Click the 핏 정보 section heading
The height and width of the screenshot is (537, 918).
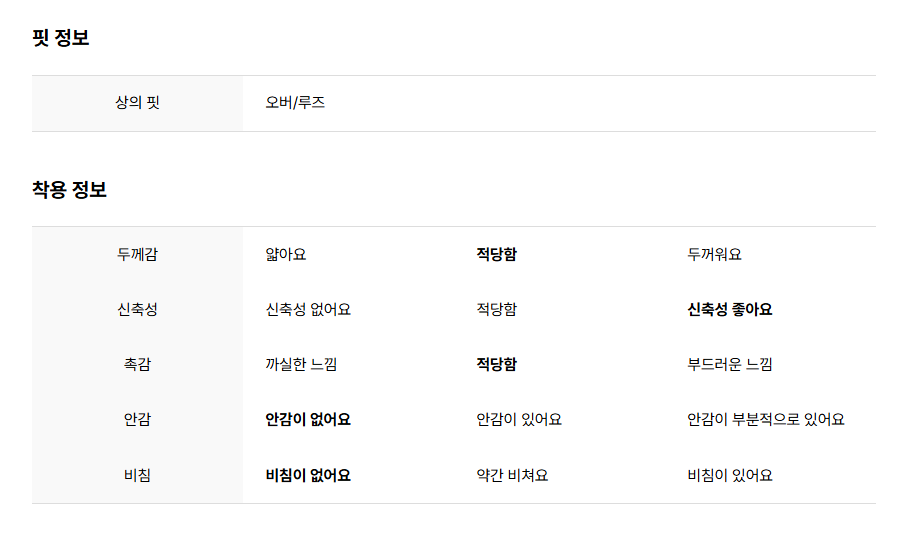[60, 38]
